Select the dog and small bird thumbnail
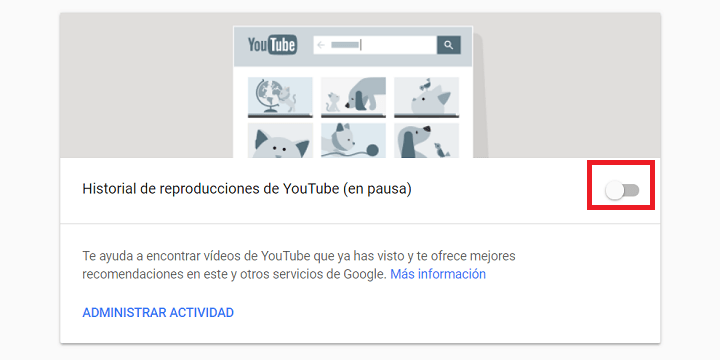Screen dimensions: 720x360 426,141
